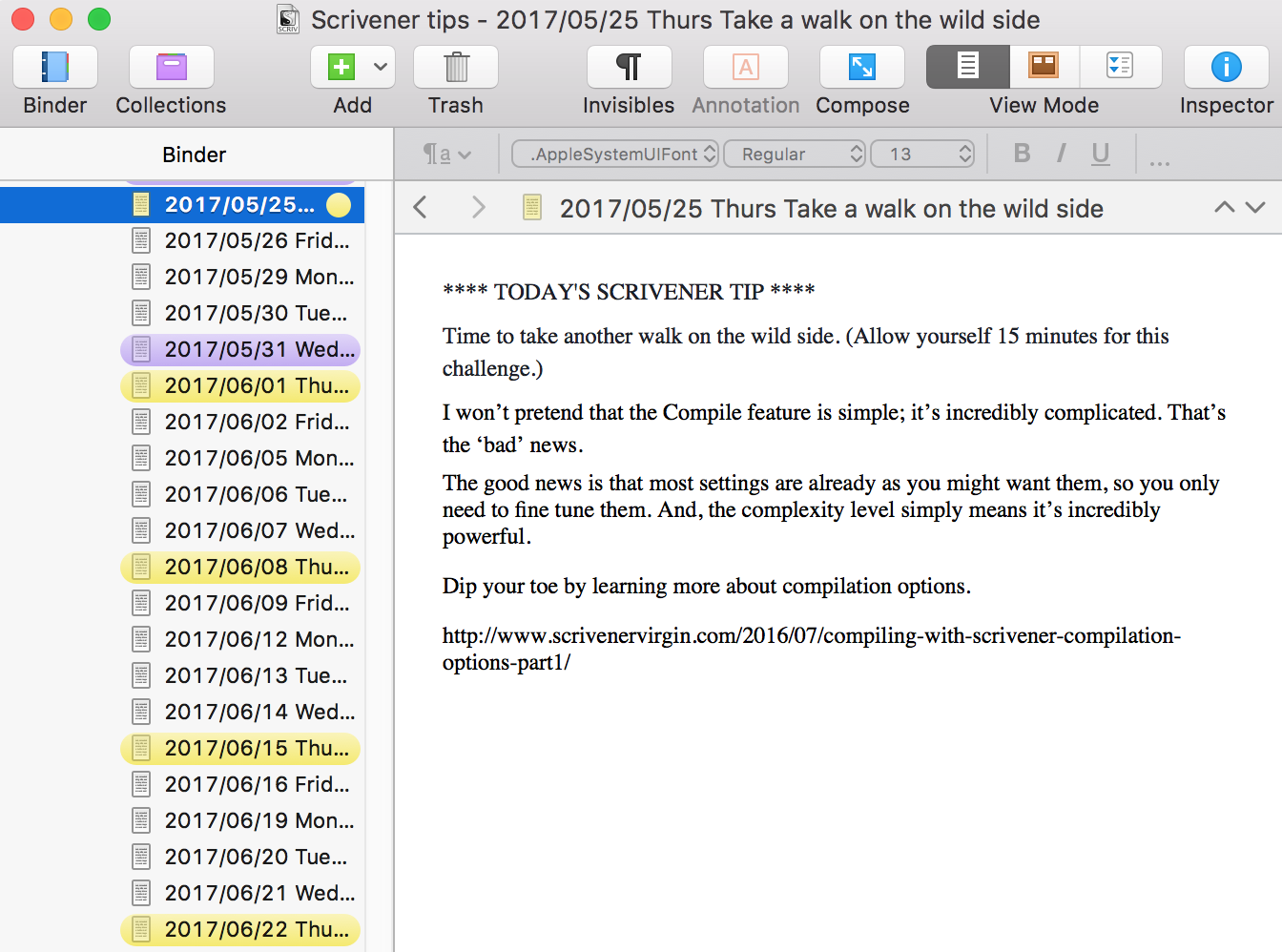Select the 2017/05/26 Frid... document
The height and width of the screenshot is (952, 1282).
click(240, 240)
